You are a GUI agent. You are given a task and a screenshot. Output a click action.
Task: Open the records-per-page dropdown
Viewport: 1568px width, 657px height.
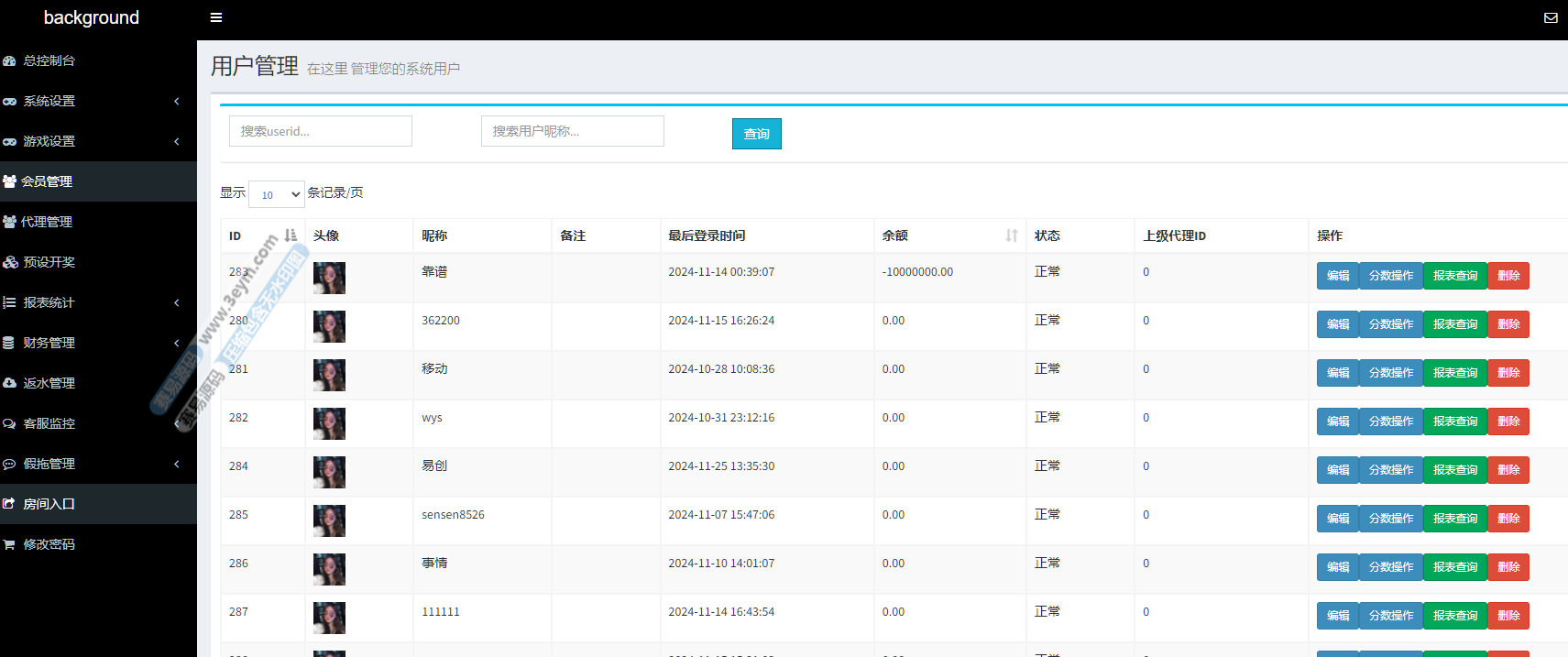tap(277, 194)
